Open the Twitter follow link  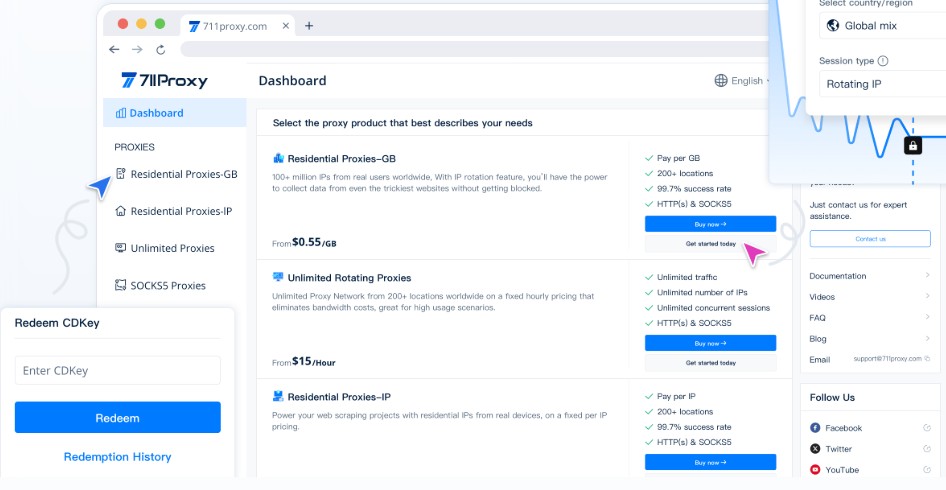838,449
